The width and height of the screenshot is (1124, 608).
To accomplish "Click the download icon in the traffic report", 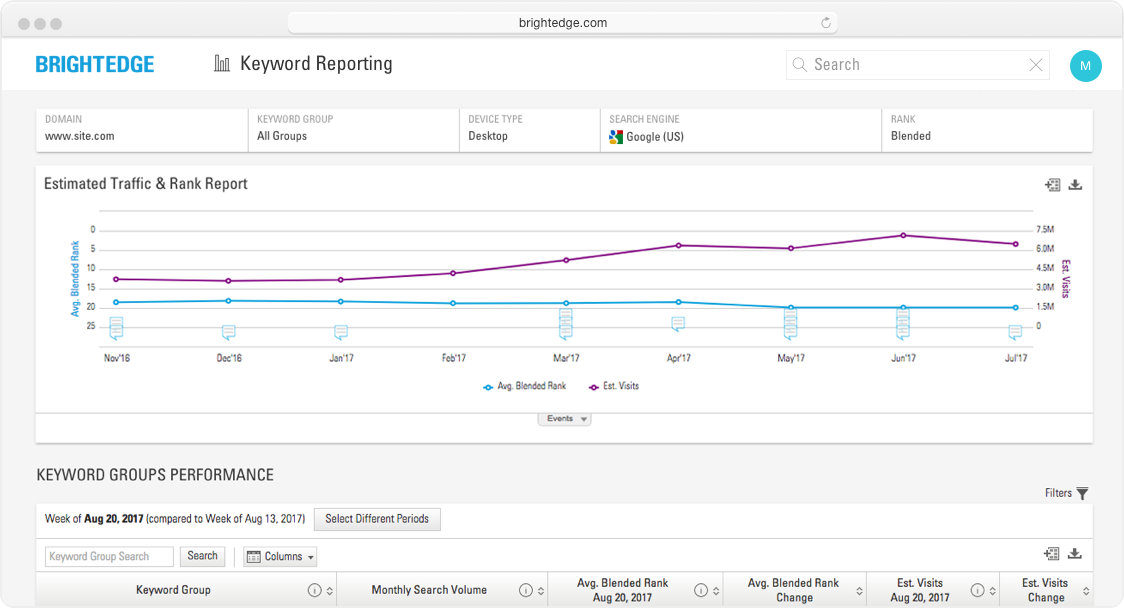I will [x=1076, y=185].
